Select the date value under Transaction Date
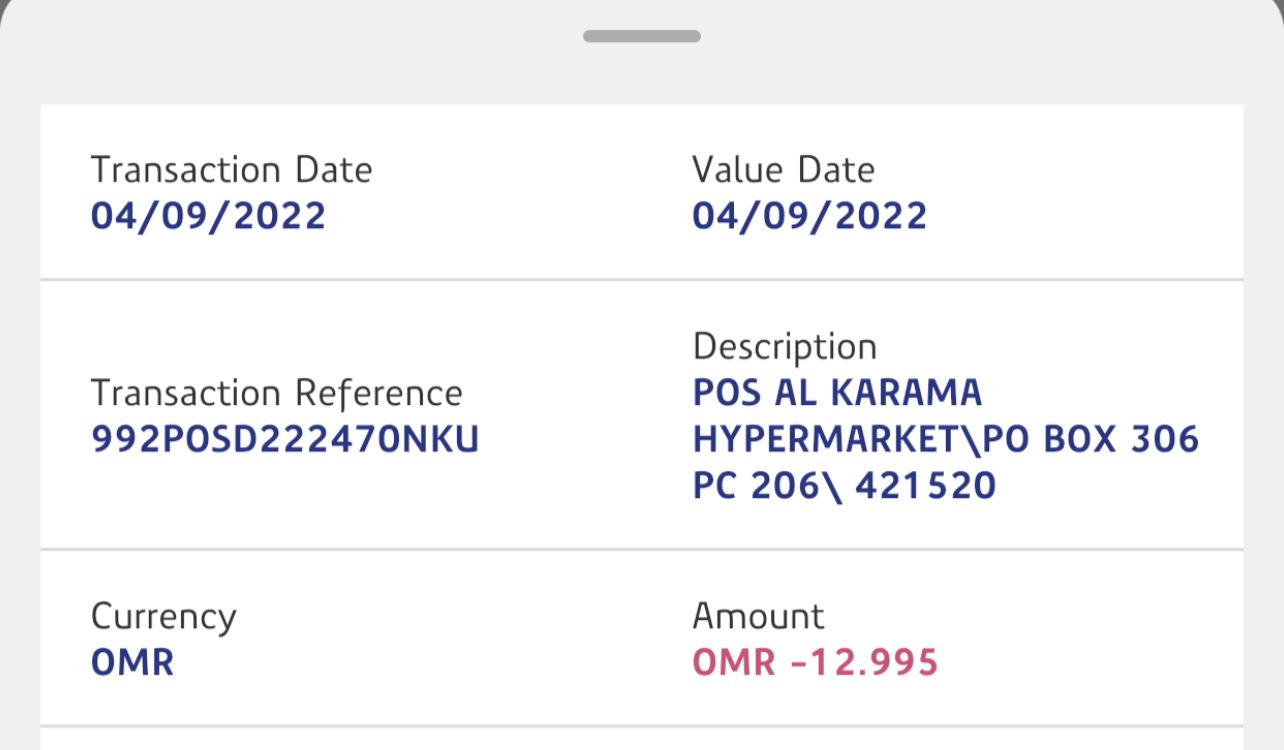 (208, 216)
